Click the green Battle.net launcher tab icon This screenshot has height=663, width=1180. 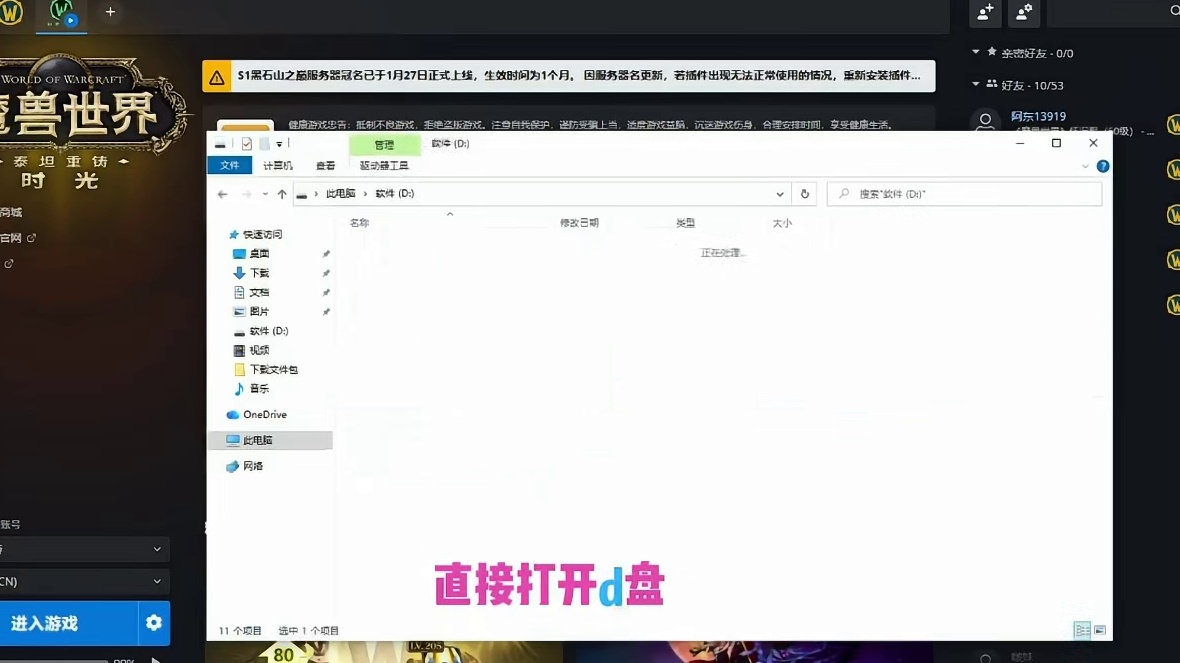pyautogui.click(x=61, y=14)
